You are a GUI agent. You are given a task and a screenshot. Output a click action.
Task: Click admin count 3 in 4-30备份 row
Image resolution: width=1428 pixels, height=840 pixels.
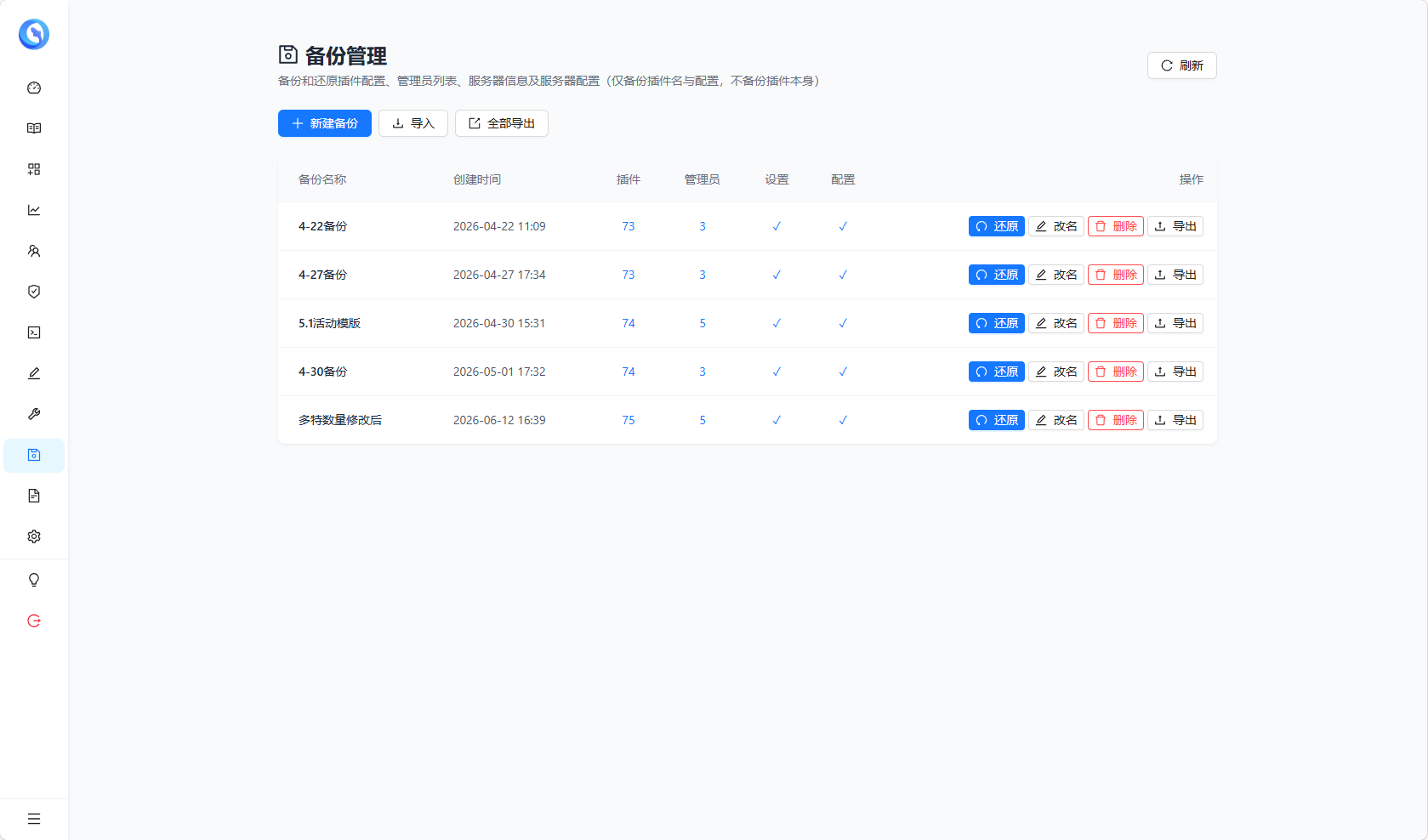[703, 372]
